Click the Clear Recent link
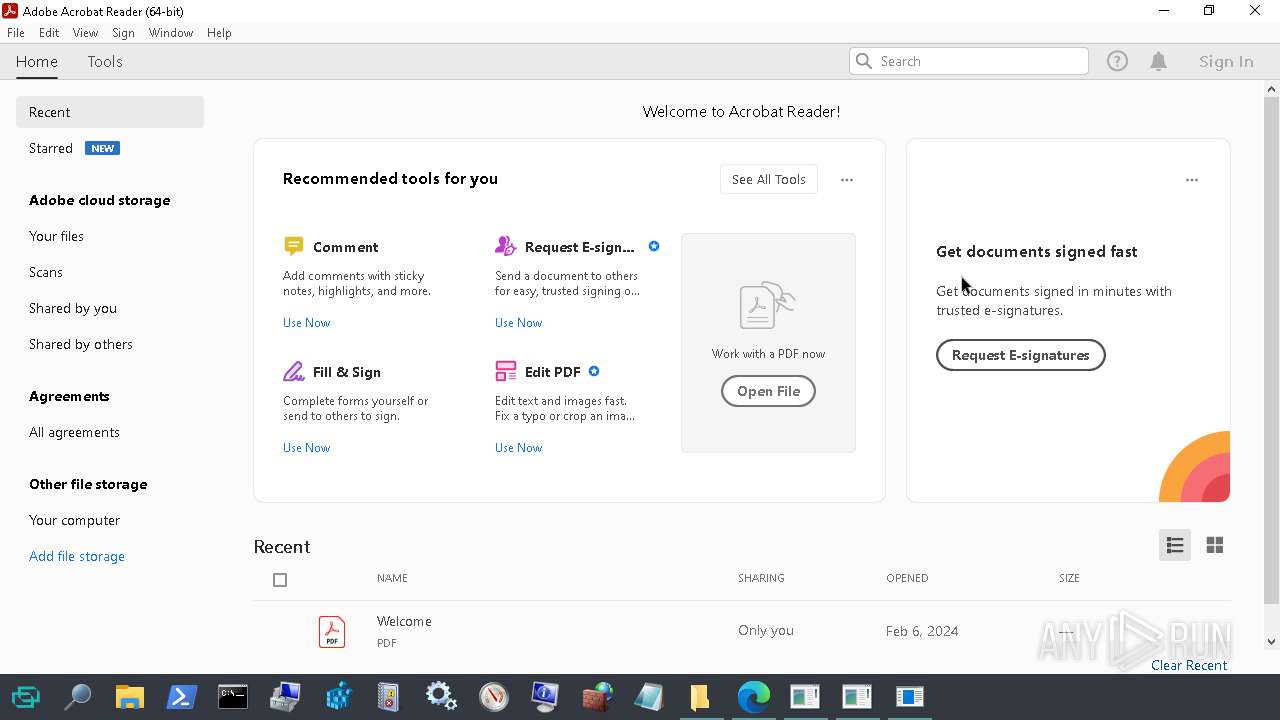 (x=1189, y=665)
